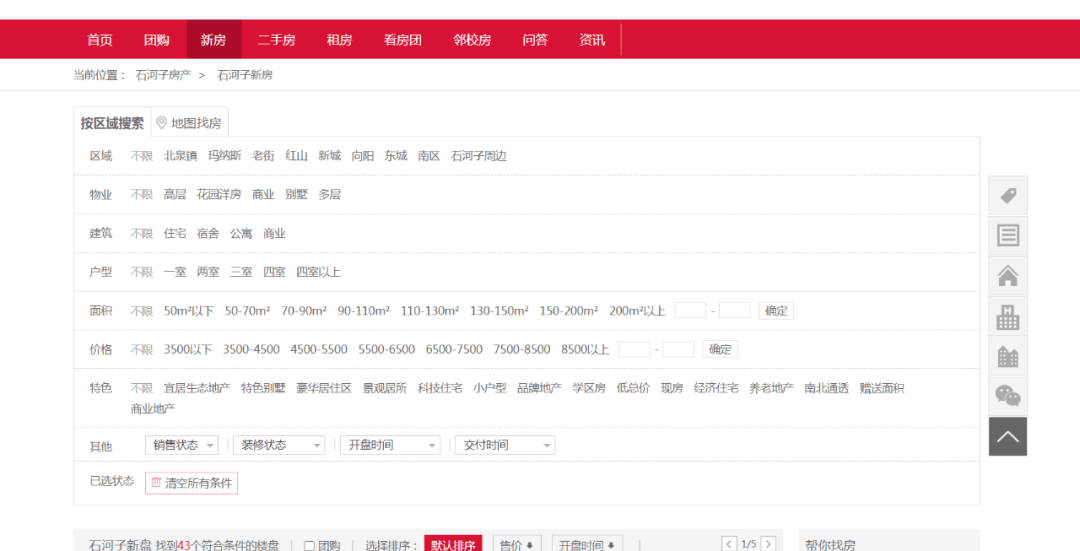
Task: Select price range 8500以上
Action: click(x=585, y=349)
